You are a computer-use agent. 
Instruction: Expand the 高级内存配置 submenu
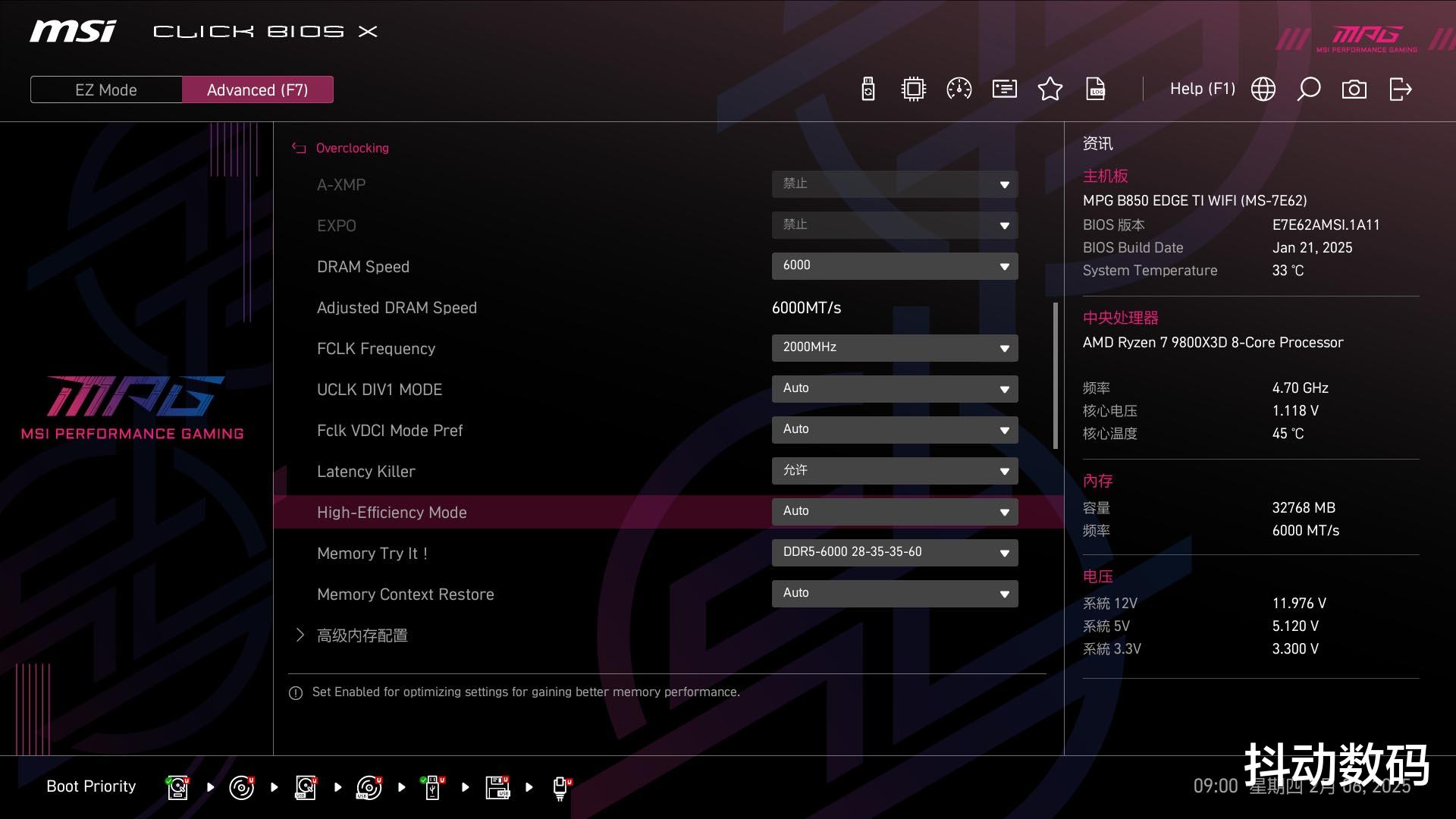click(362, 635)
